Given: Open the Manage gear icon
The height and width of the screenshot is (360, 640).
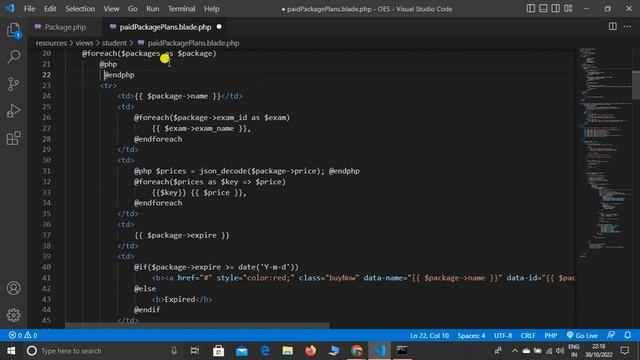Looking at the screenshot, I should (13, 315).
